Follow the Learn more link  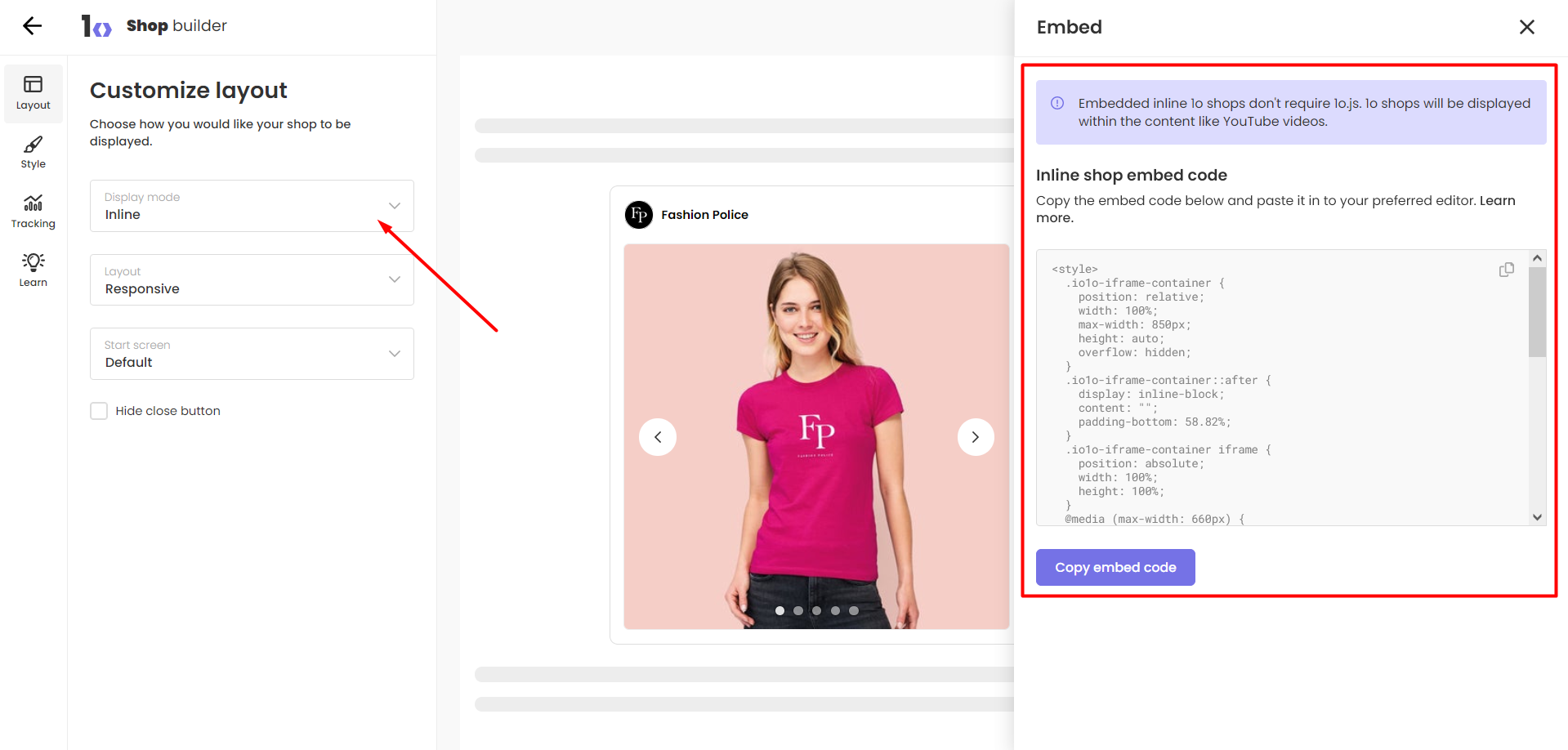(x=1496, y=201)
